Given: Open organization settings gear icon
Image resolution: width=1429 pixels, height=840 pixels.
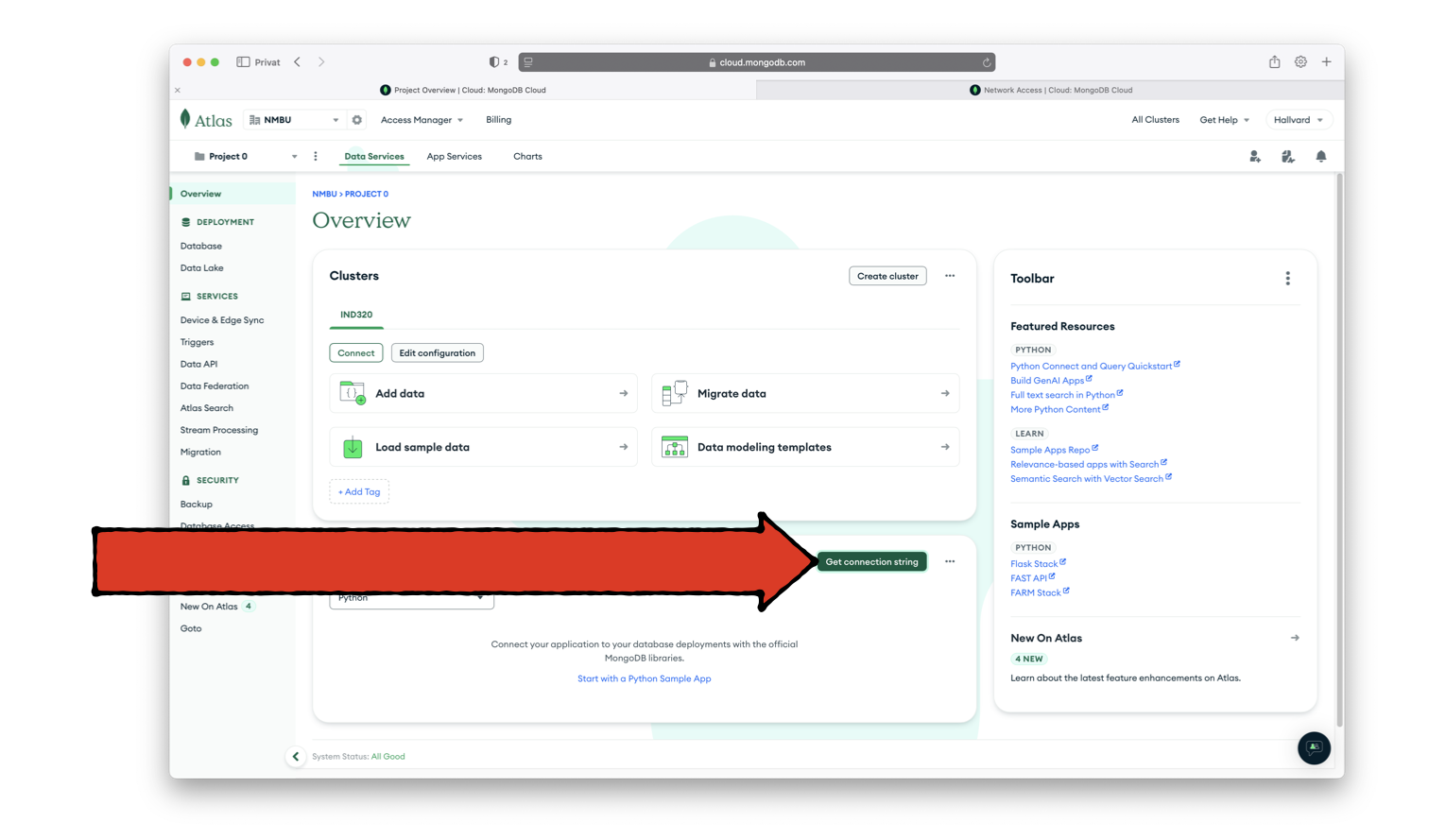Looking at the screenshot, I should tap(357, 120).
